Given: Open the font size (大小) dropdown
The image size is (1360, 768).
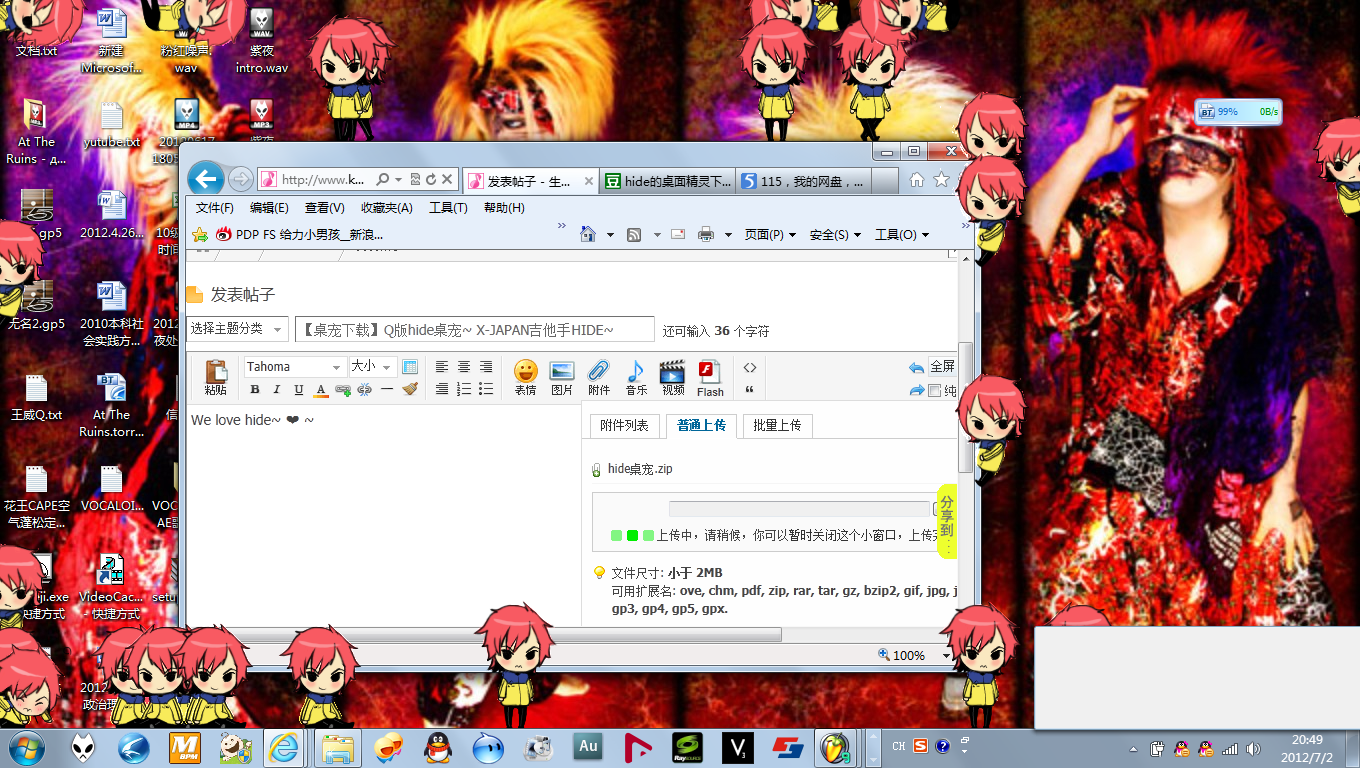Looking at the screenshot, I should coord(372,367).
